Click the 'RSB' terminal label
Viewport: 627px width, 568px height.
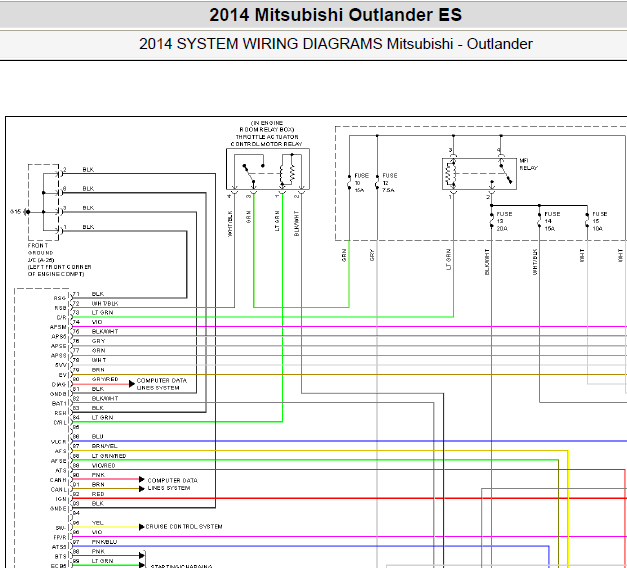60,308
